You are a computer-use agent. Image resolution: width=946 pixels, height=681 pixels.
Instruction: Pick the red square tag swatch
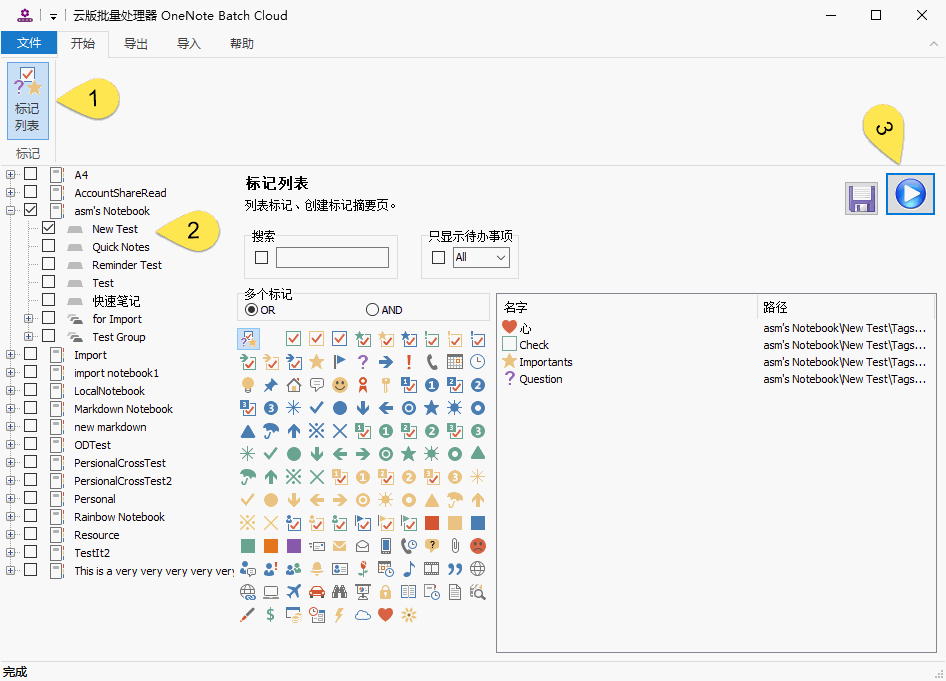431,523
